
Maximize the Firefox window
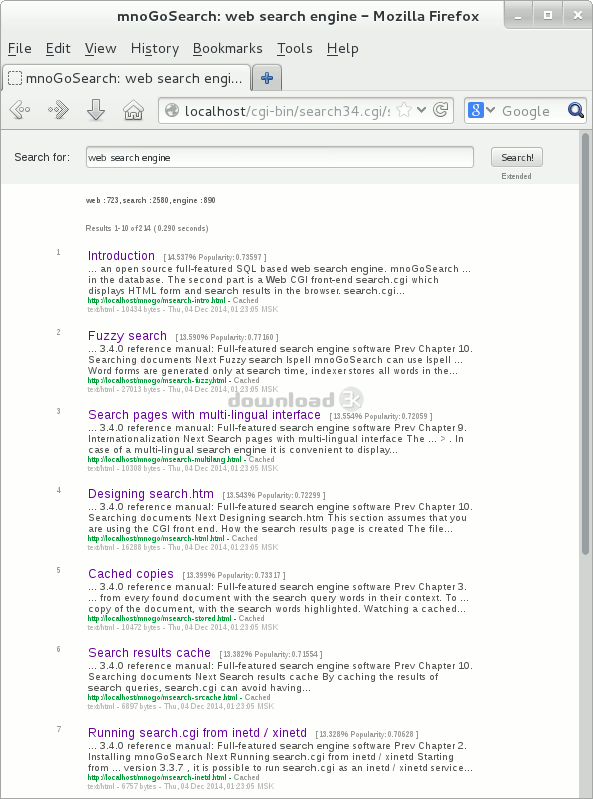point(548,15)
